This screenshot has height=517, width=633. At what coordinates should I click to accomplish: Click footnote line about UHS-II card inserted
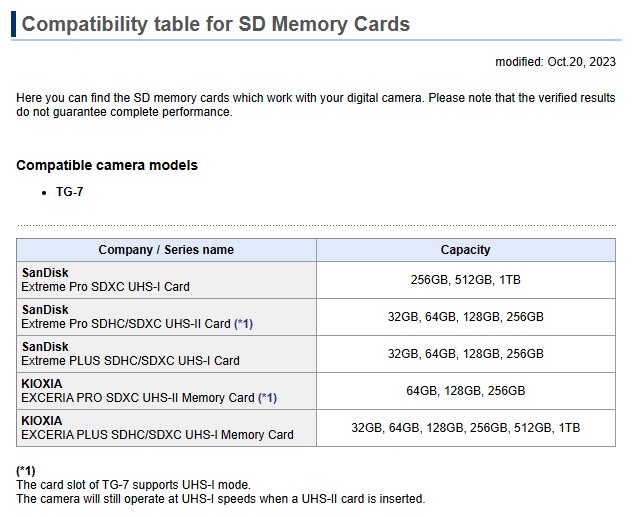[x=221, y=499]
